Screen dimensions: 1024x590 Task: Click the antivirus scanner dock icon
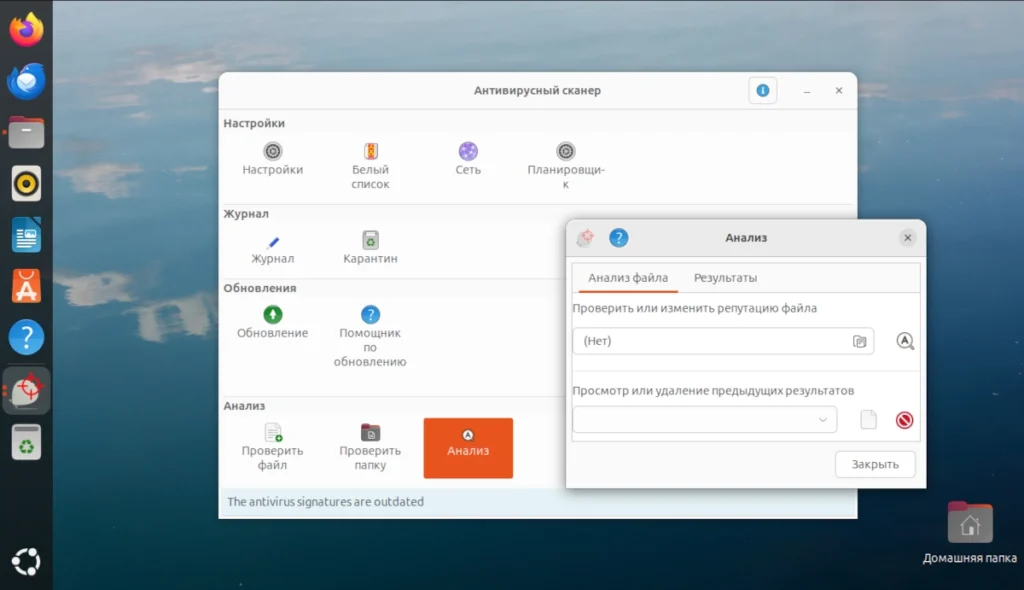tap(26, 389)
